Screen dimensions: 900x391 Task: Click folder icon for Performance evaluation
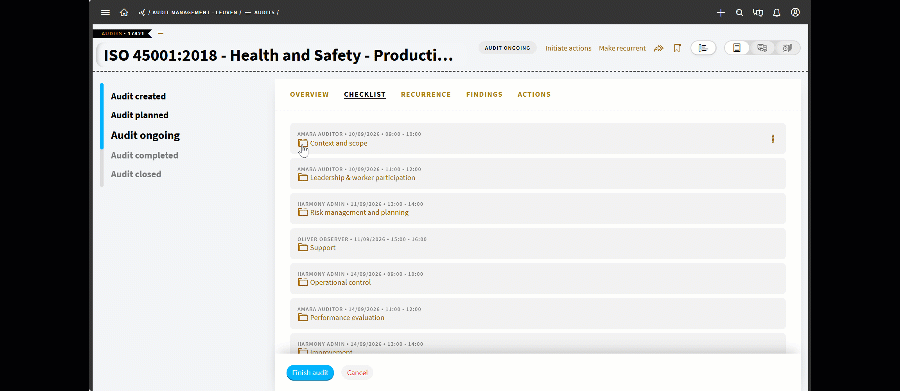[303, 318]
